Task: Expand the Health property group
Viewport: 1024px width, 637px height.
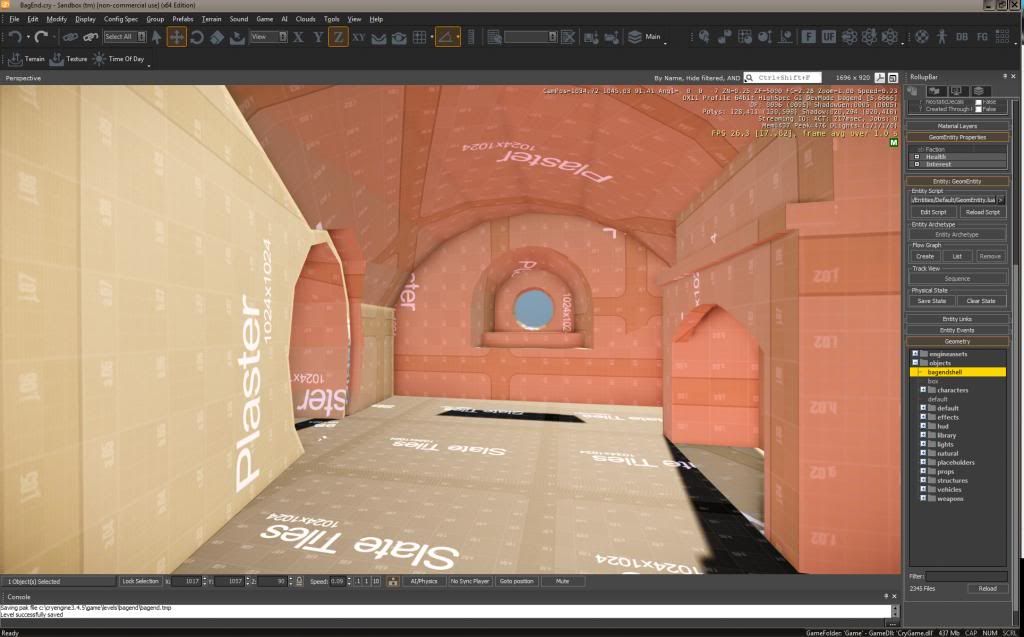Action: click(917, 157)
